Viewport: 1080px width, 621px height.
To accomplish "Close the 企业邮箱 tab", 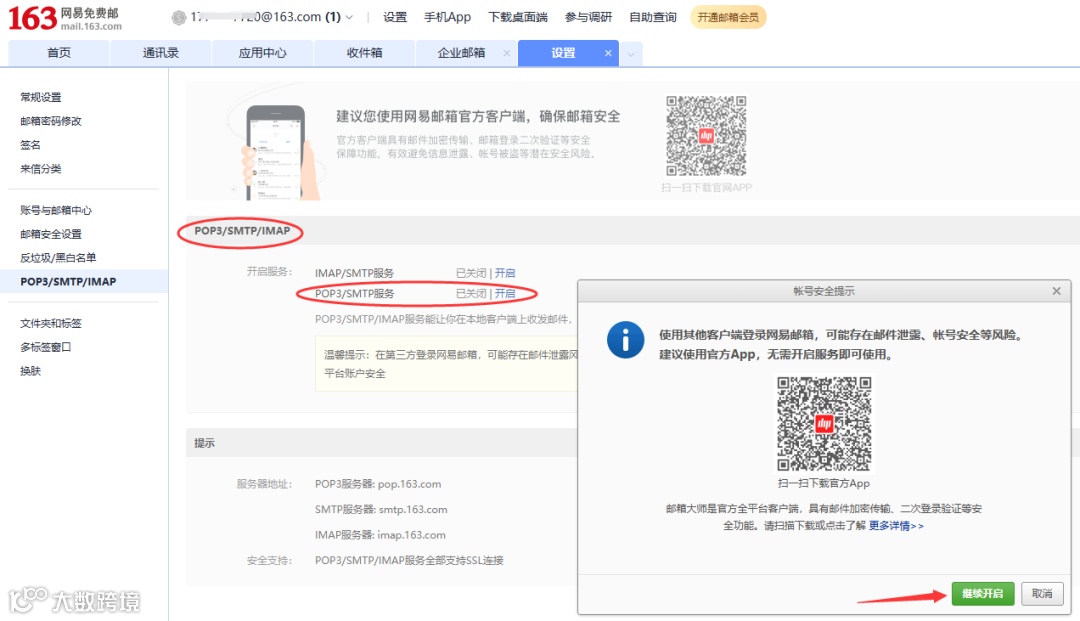I will coord(507,53).
